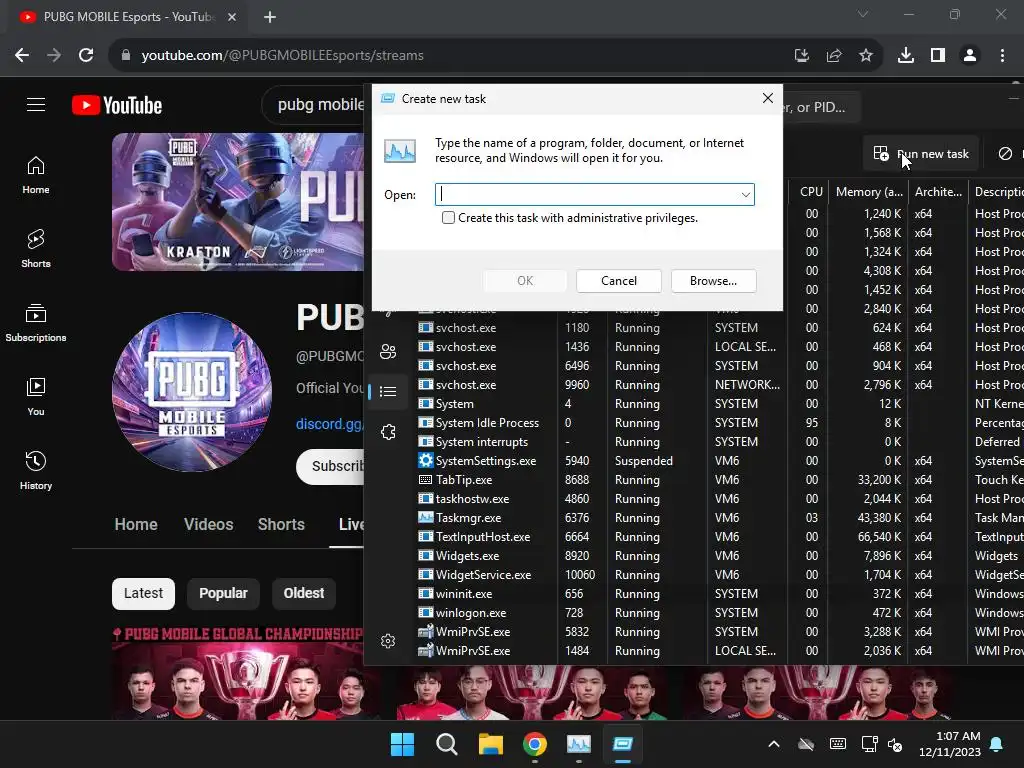This screenshot has width=1024, height=768.
Task: Select the winlogon.exe process row
Action: coord(718,613)
